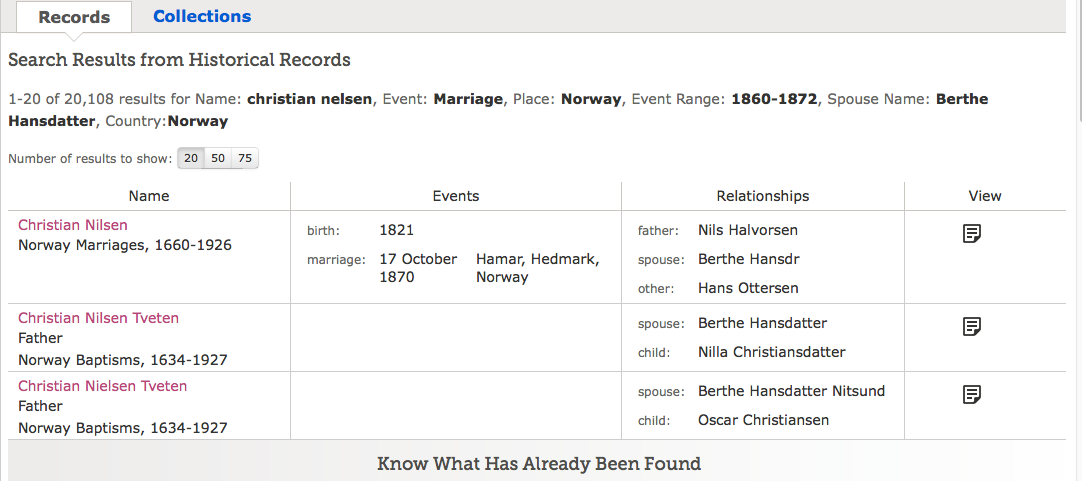Click child name Nilla Christiansdatter
This screenshot has height=481, width=1082.
point(771,352)
